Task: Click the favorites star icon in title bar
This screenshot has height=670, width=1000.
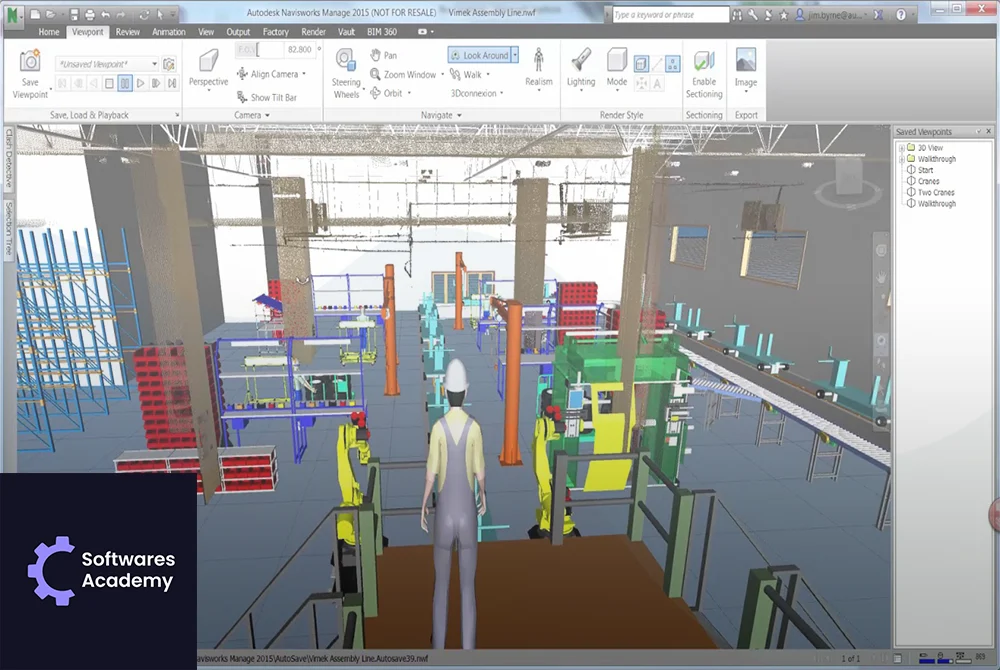Action: pos(784,15)
